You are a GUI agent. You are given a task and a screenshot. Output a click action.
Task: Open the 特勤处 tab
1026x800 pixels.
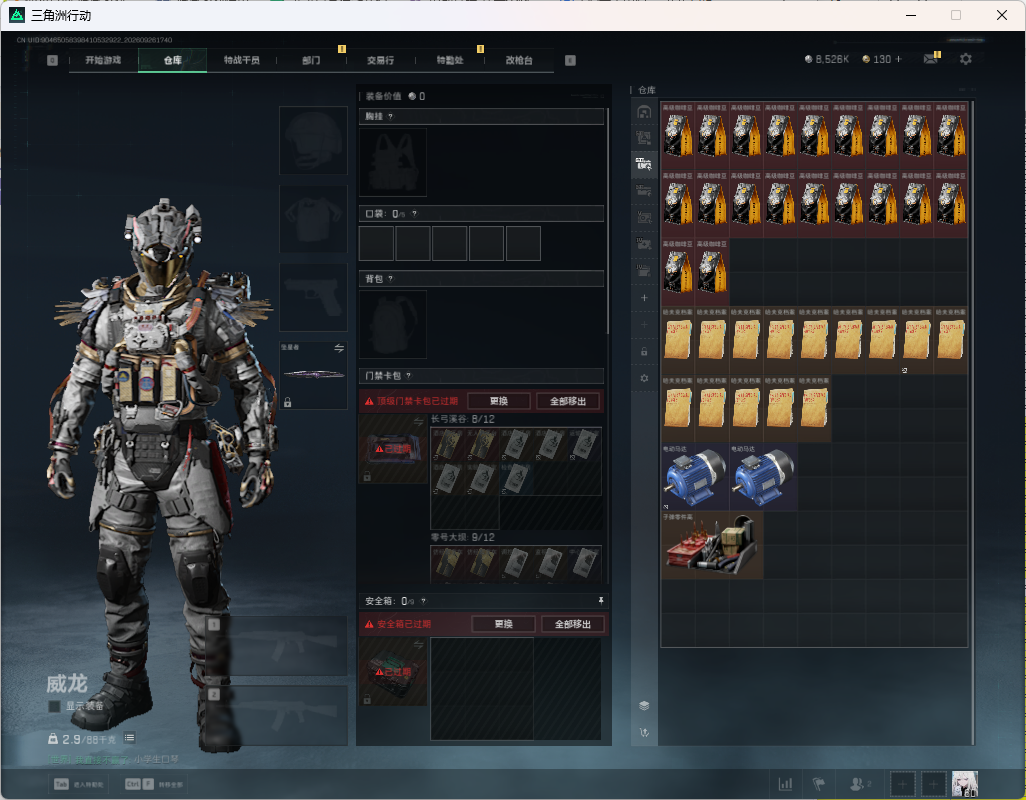(450, 60)
